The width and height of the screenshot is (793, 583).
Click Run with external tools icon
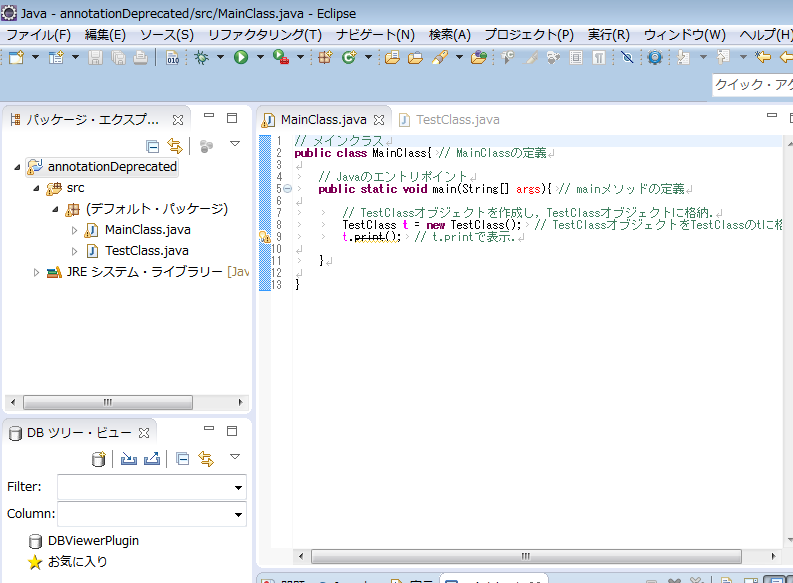pyautogui.click(x=281, y=57)
